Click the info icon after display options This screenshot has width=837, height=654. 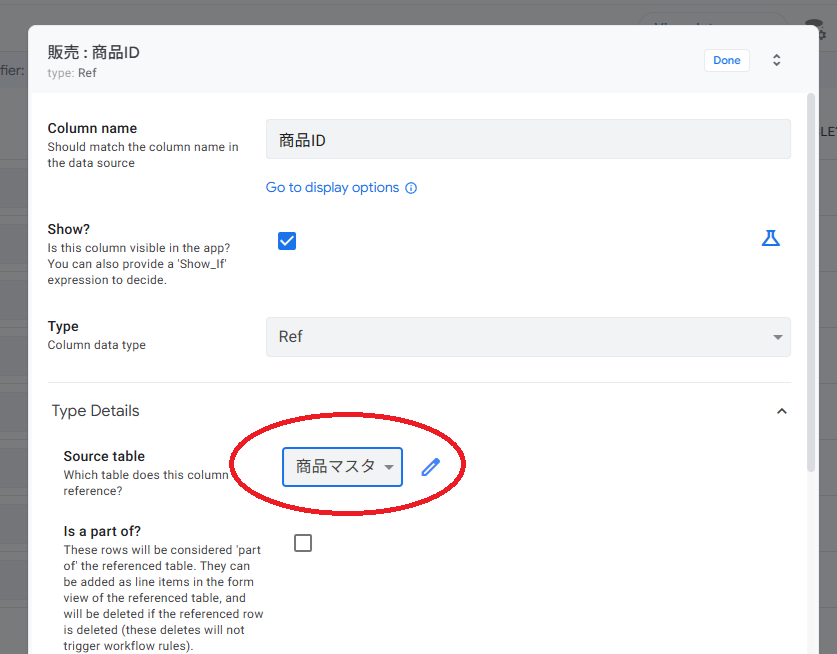pyautogui.click(x=411, y=188)
